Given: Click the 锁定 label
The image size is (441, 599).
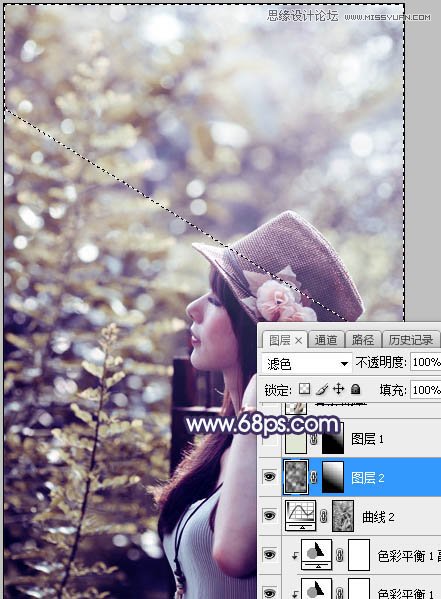Looking at the screenshot, I should [x=277, y=390].
